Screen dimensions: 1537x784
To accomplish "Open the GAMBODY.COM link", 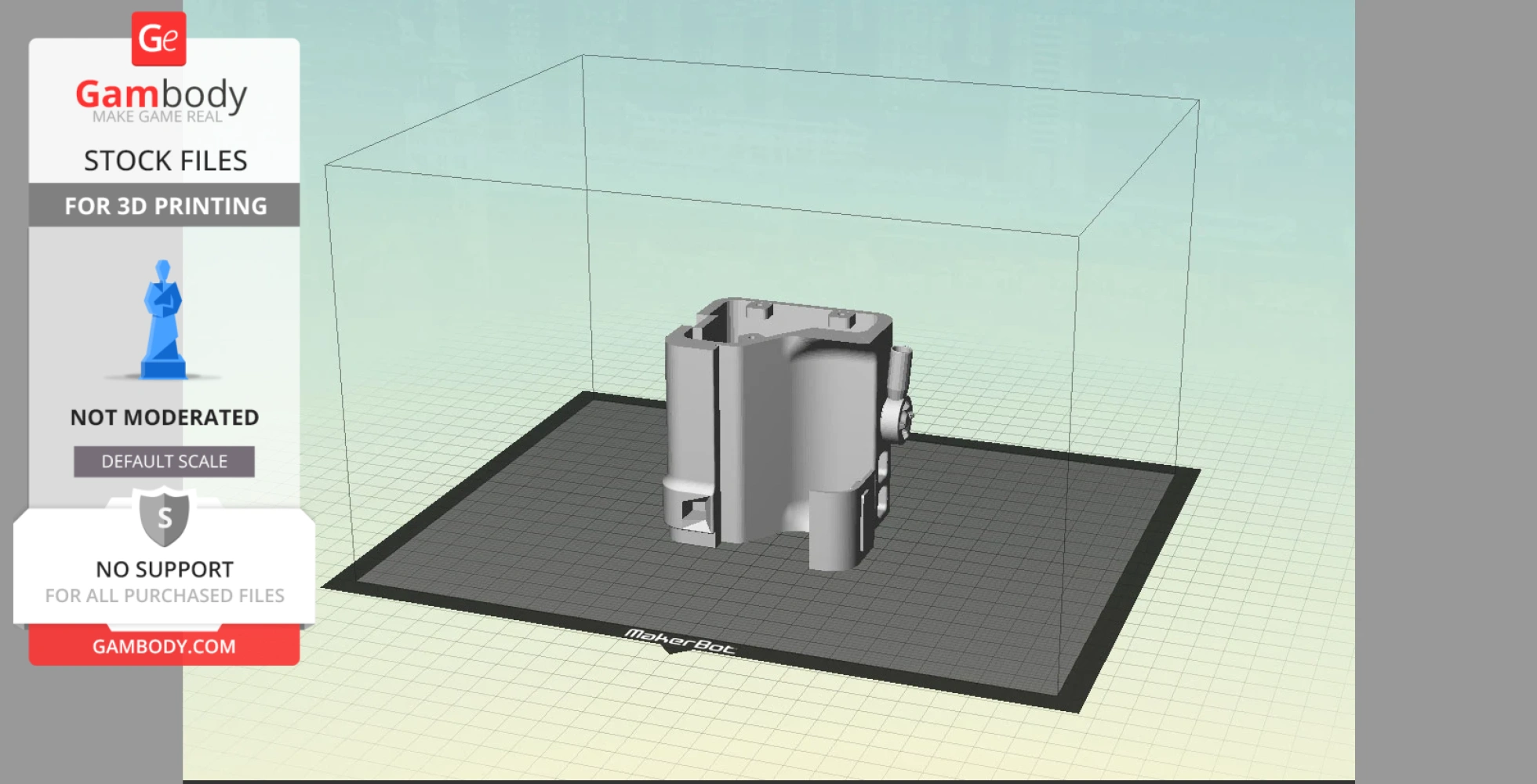I will pos(162,646).
